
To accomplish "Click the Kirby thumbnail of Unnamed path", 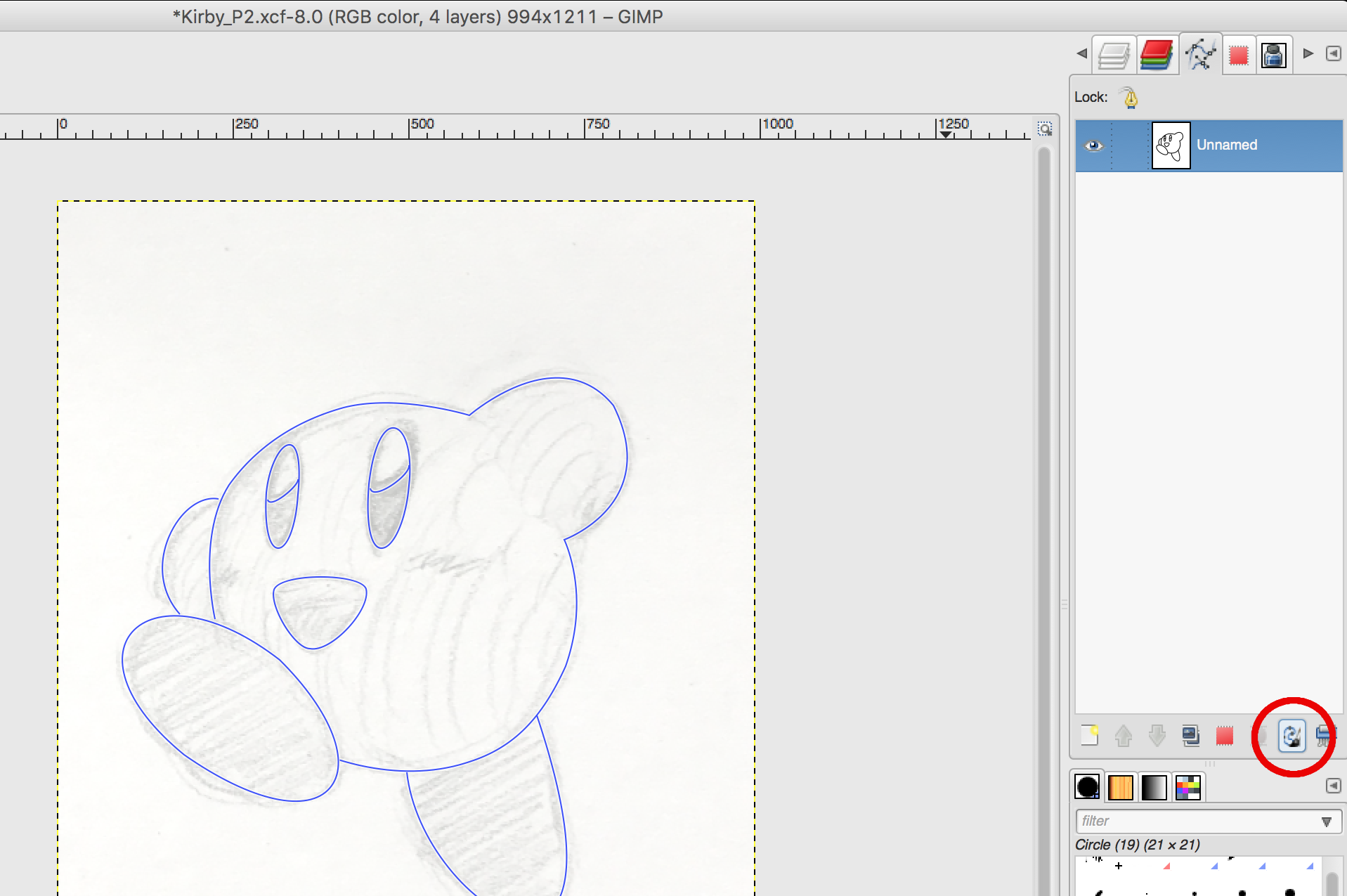I will [1171, 145].
